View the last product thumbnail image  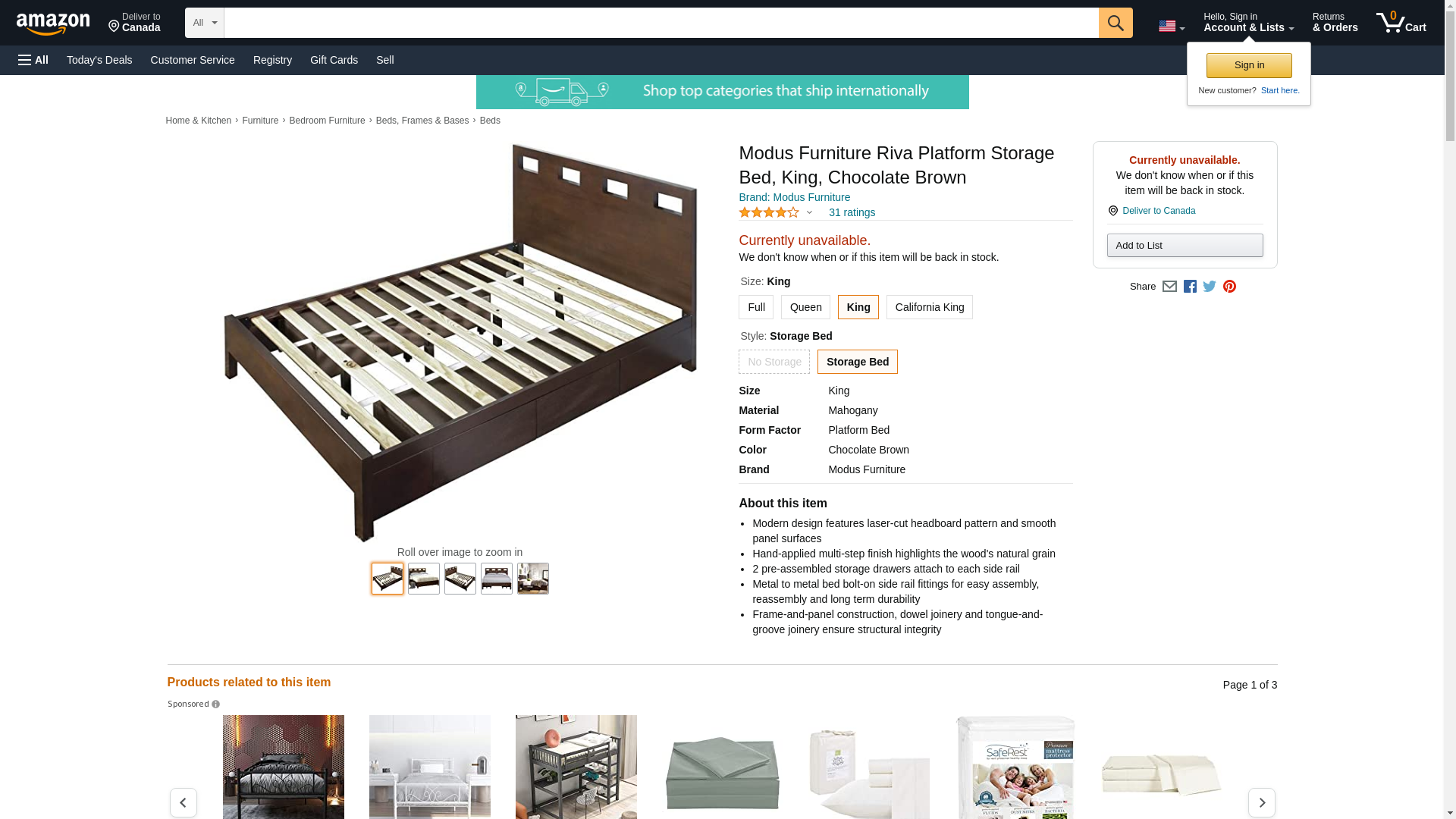tap(532, 579)
